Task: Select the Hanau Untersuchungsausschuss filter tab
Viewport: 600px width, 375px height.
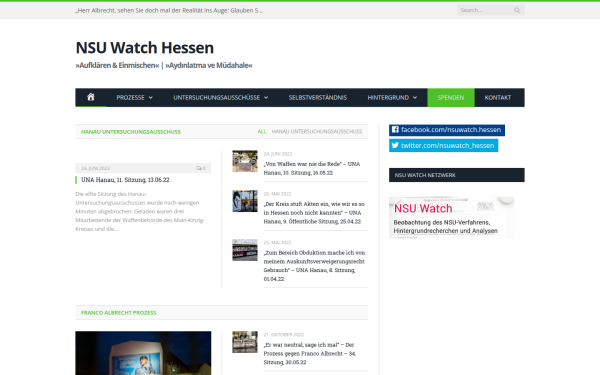Action: [317, 132]
